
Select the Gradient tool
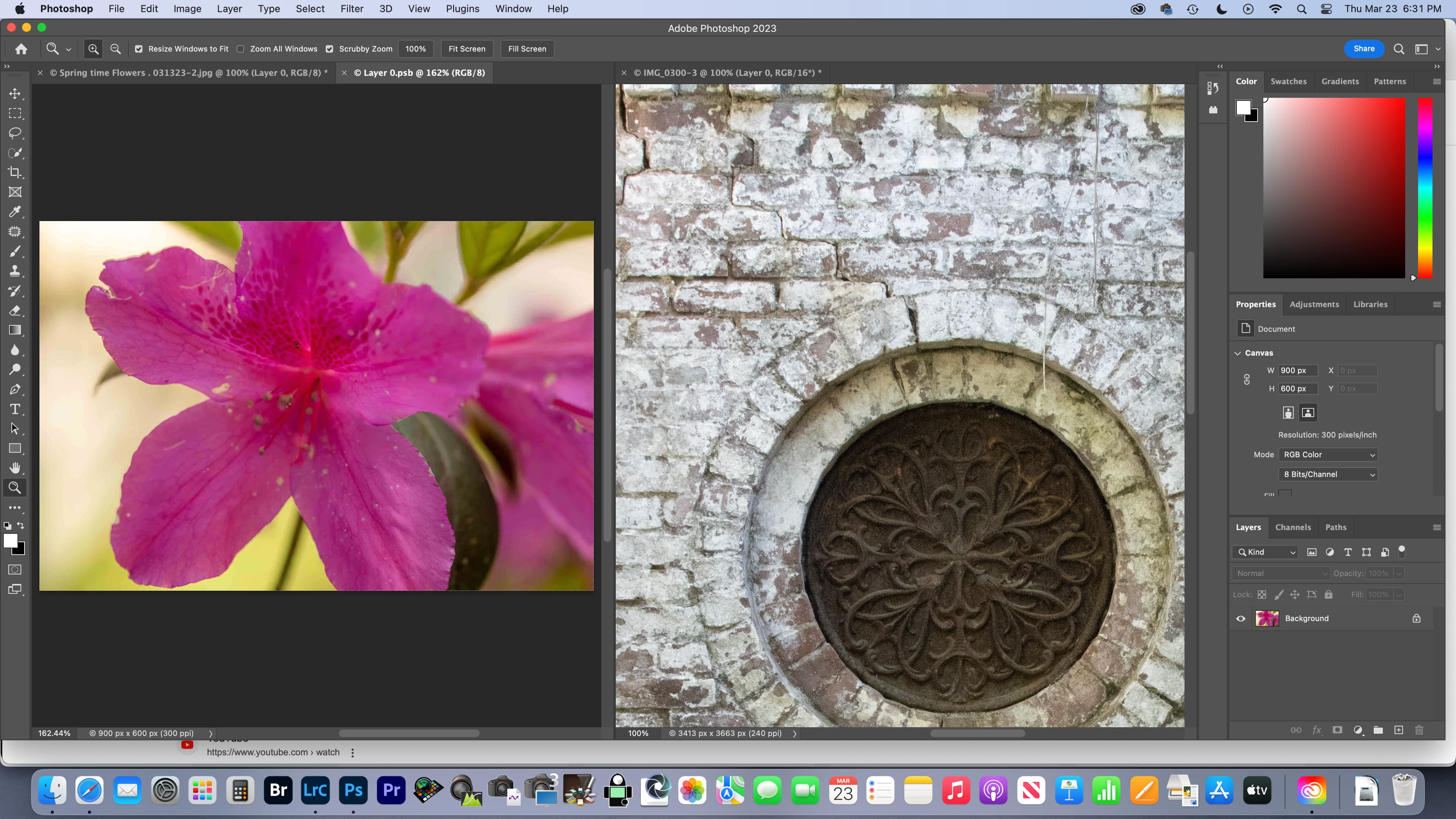(15, 330)
